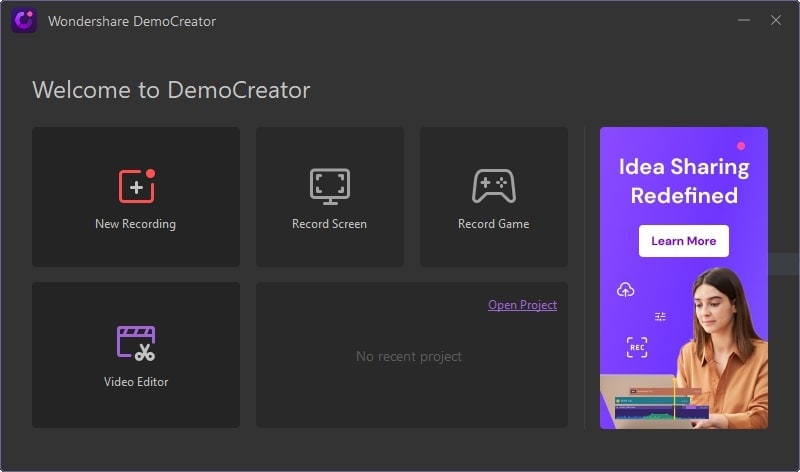Click the Wondershare DemoCreator logo icon

(x=24, y=20)
